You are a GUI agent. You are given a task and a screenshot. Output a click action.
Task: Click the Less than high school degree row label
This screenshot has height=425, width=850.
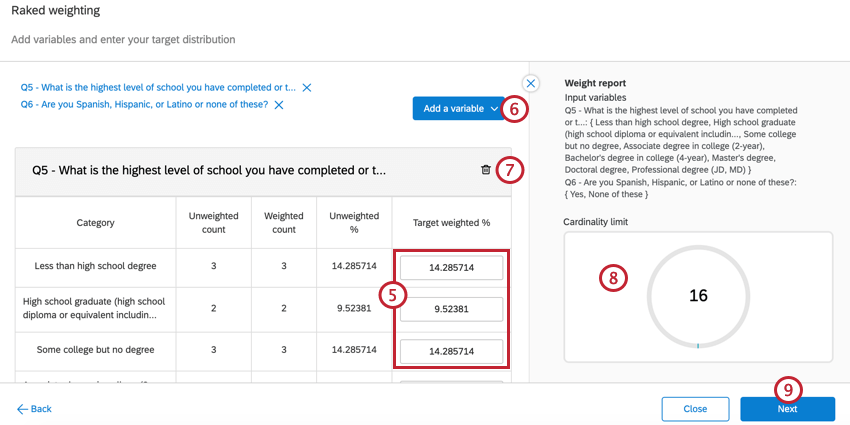pyautogui.click(x=96, y=267)
